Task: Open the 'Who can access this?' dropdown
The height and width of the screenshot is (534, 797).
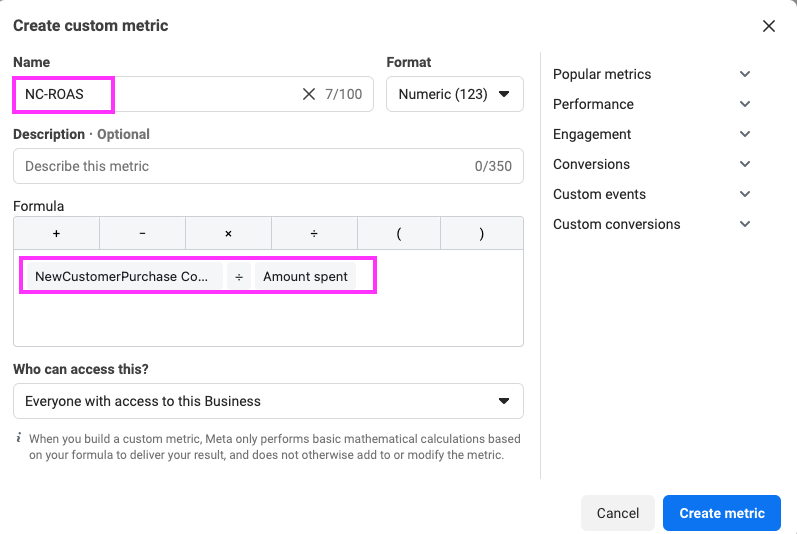Action: 268,401
